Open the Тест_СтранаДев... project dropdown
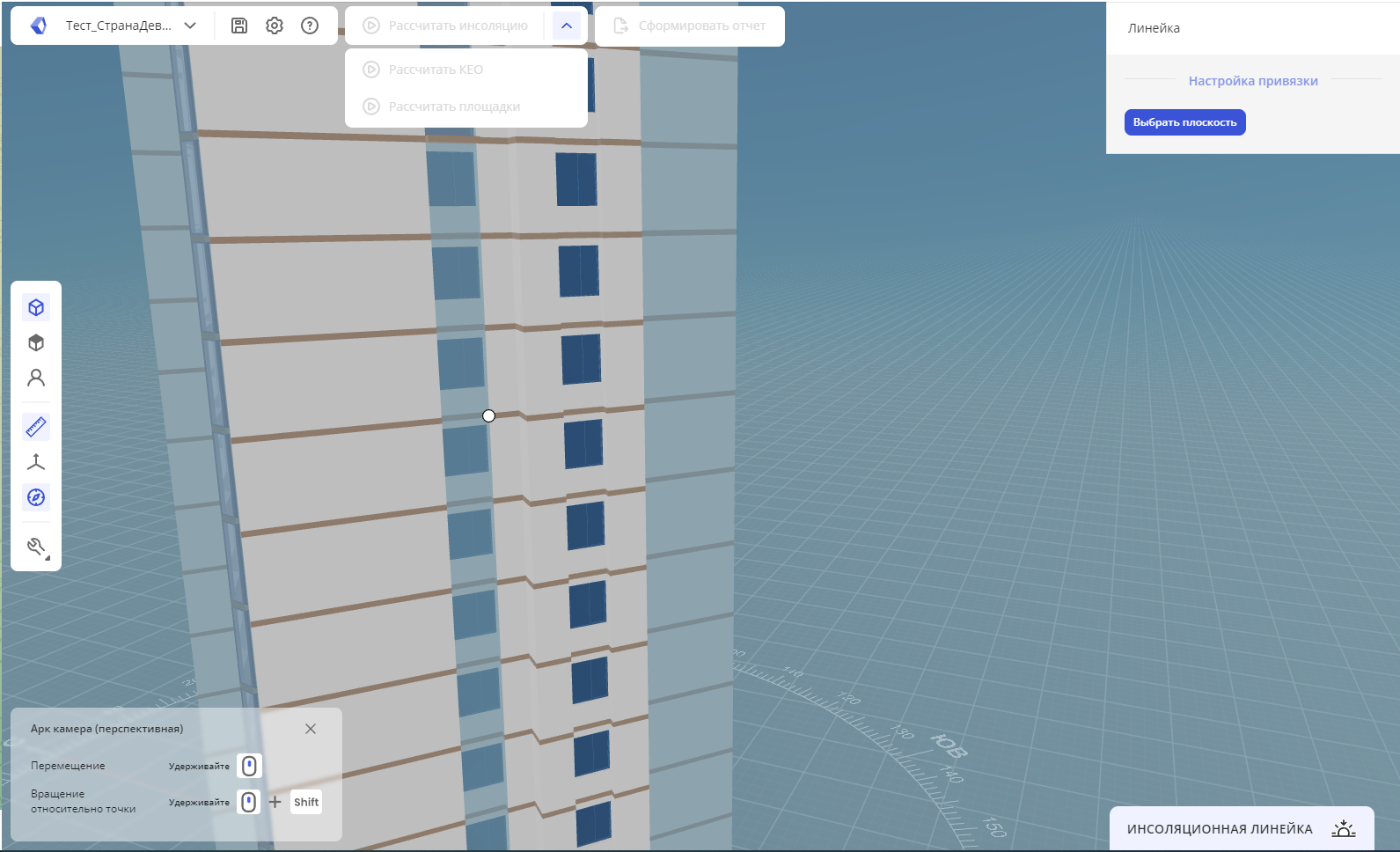This screenshot has width=1400, height=852. tap(130, 26)
